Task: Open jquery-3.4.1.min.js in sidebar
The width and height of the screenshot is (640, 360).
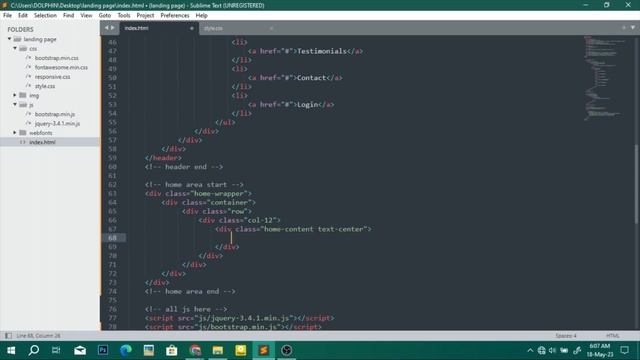Action: tap(57, 123)
